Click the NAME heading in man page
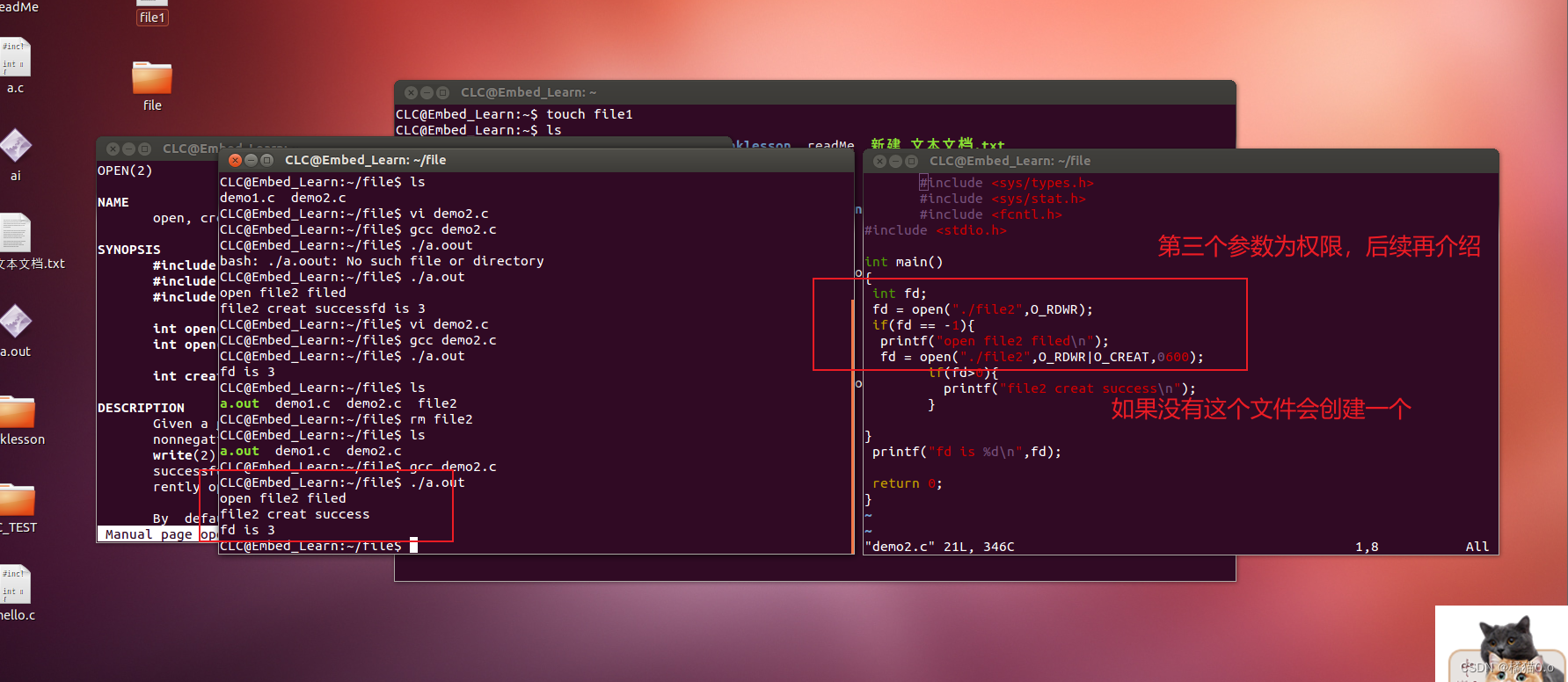Image resolution: width=1568 pixels, height=682 pixels. click(x=113, y=202)
